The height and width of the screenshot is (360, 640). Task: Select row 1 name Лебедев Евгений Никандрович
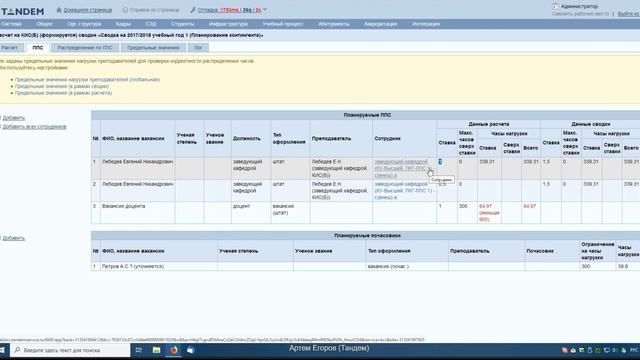pyautogui.click(x=138, y=162)
